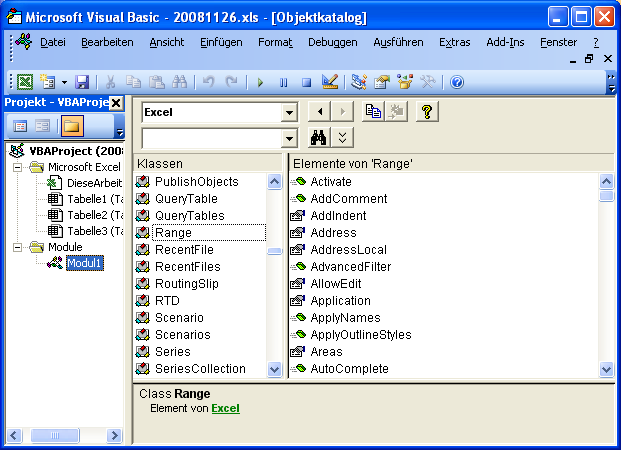621x450 pixels.
Task: Click the Save icon in the toolbar
Action: click(x=82, y=82)
